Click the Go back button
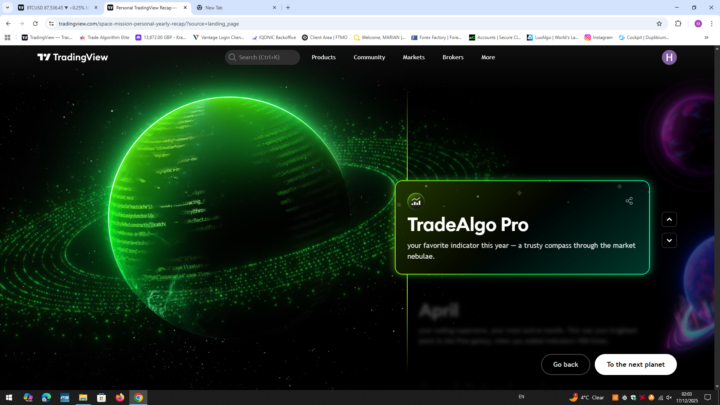Screen dimensions: 720x405 pos(565,364)
